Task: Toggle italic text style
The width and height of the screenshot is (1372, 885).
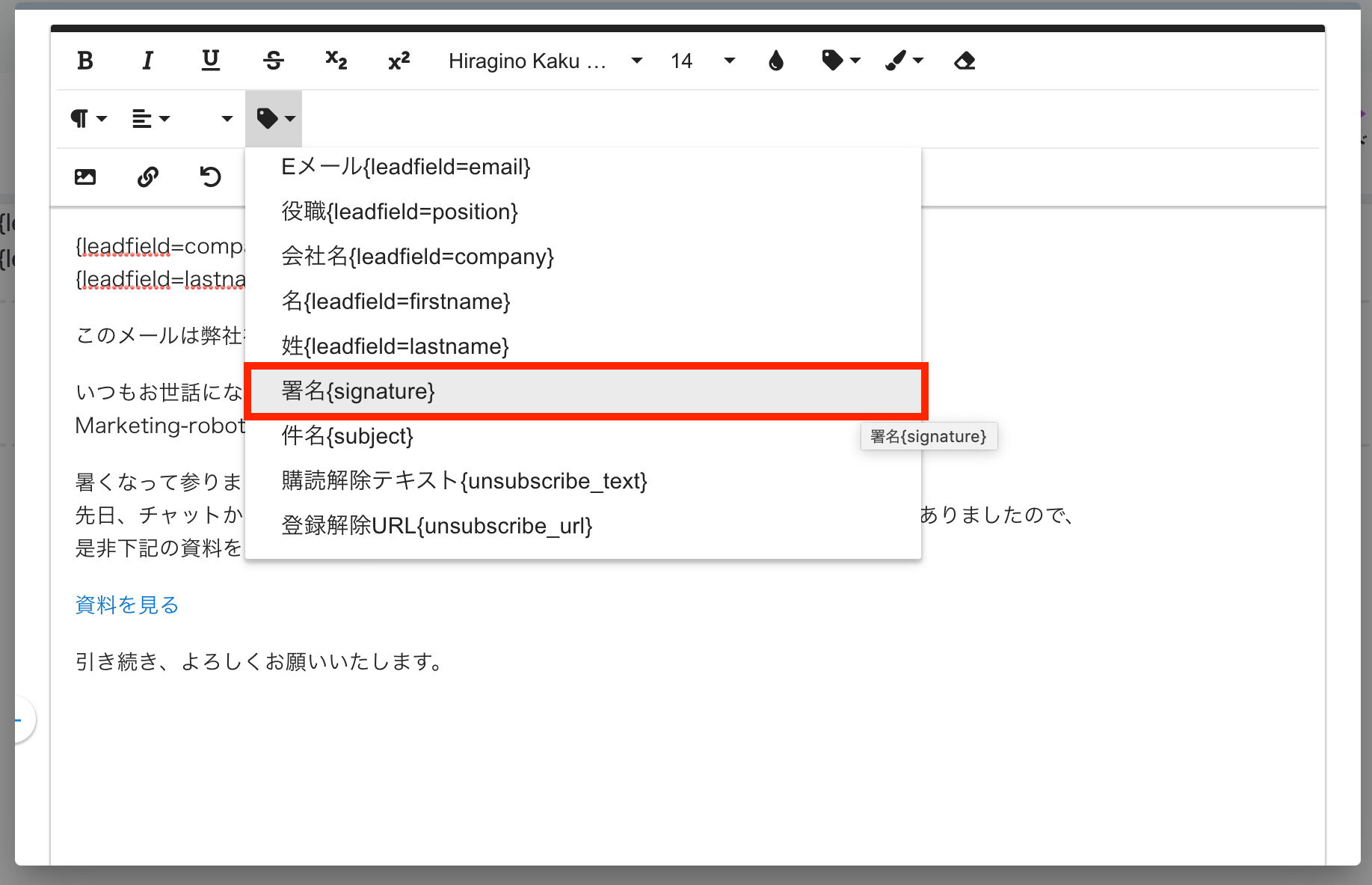Action: [148, 61]
